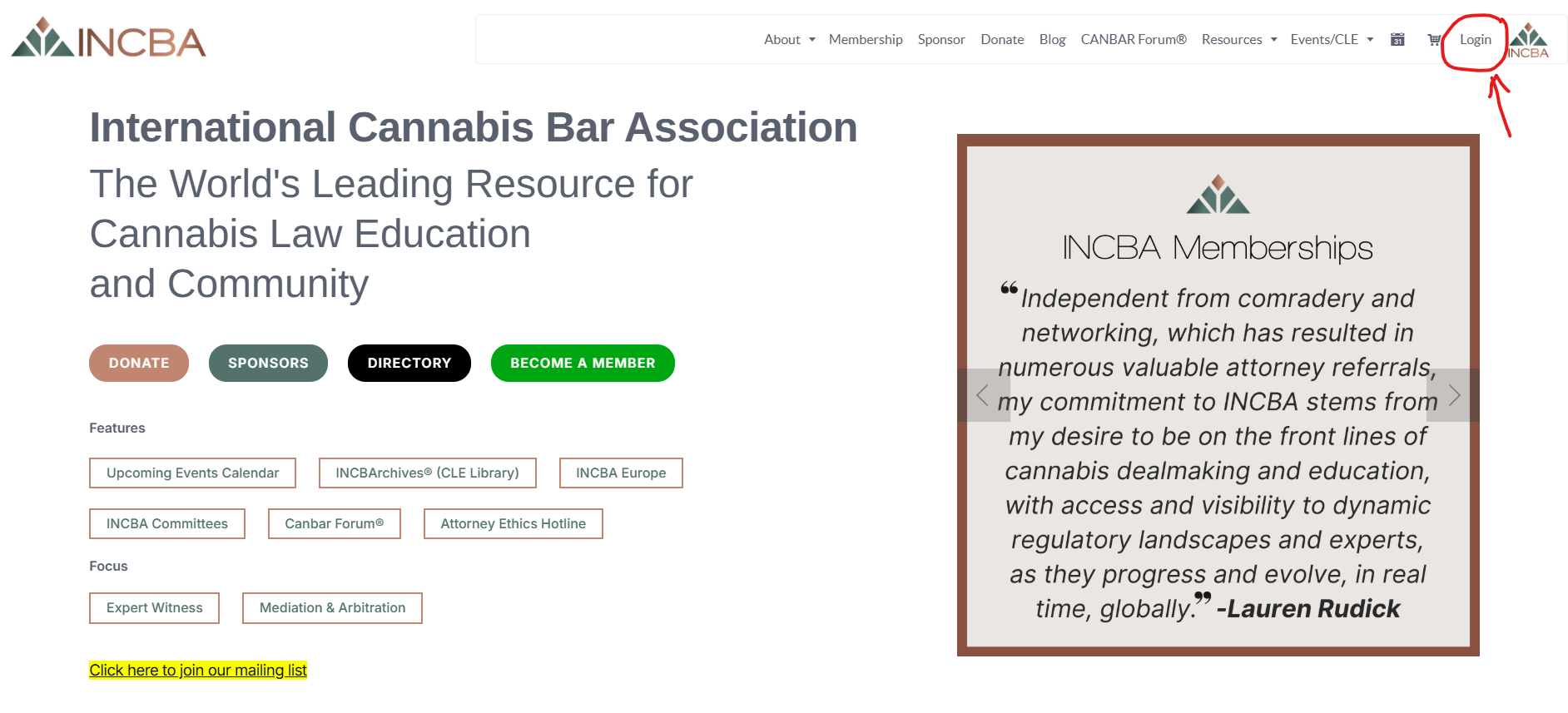Expand the Resources dropdown menu
1568x713 pixels.
point(1238,40)
